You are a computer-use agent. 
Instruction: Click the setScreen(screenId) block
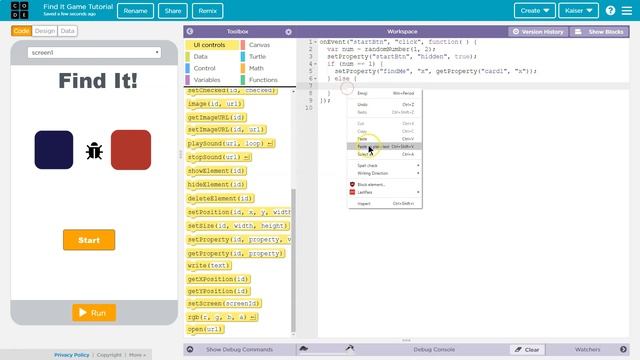(224, 303)
